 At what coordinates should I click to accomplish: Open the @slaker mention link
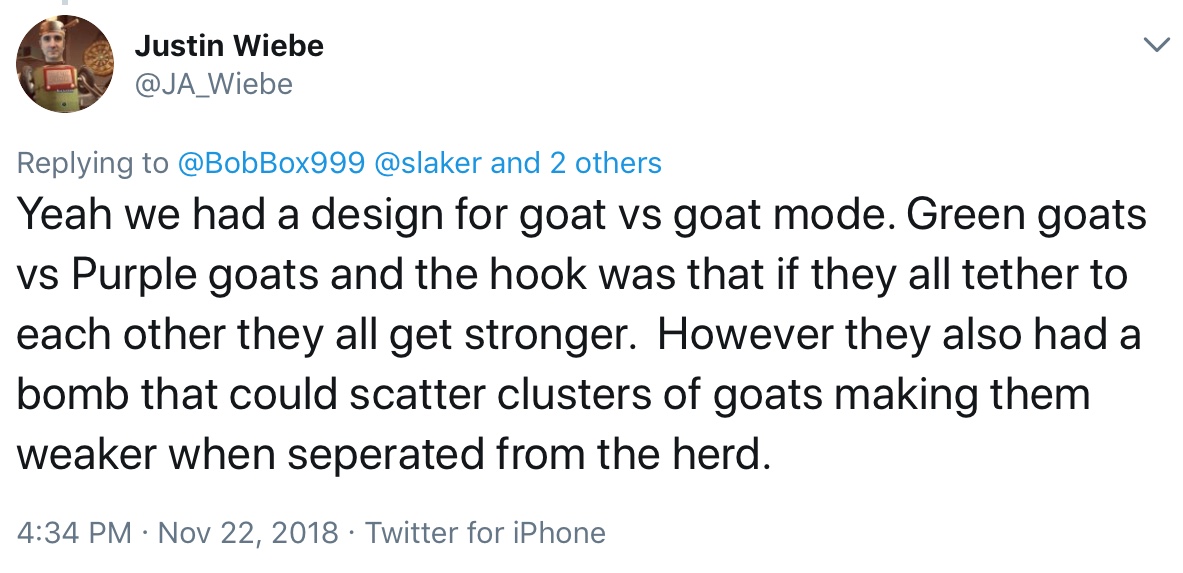click(x=428, y=162)
